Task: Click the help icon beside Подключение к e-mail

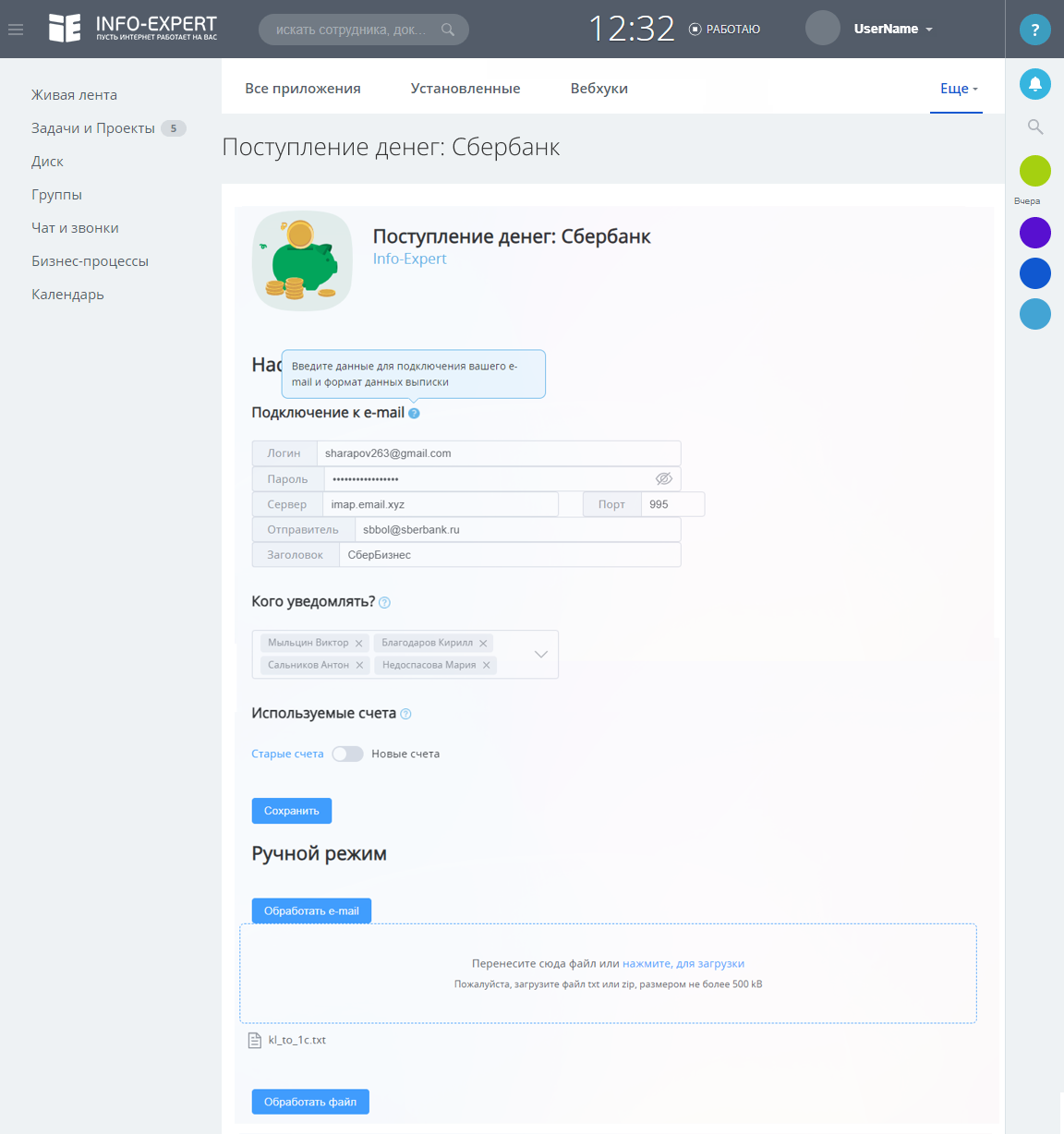Action: click(414, 414)
